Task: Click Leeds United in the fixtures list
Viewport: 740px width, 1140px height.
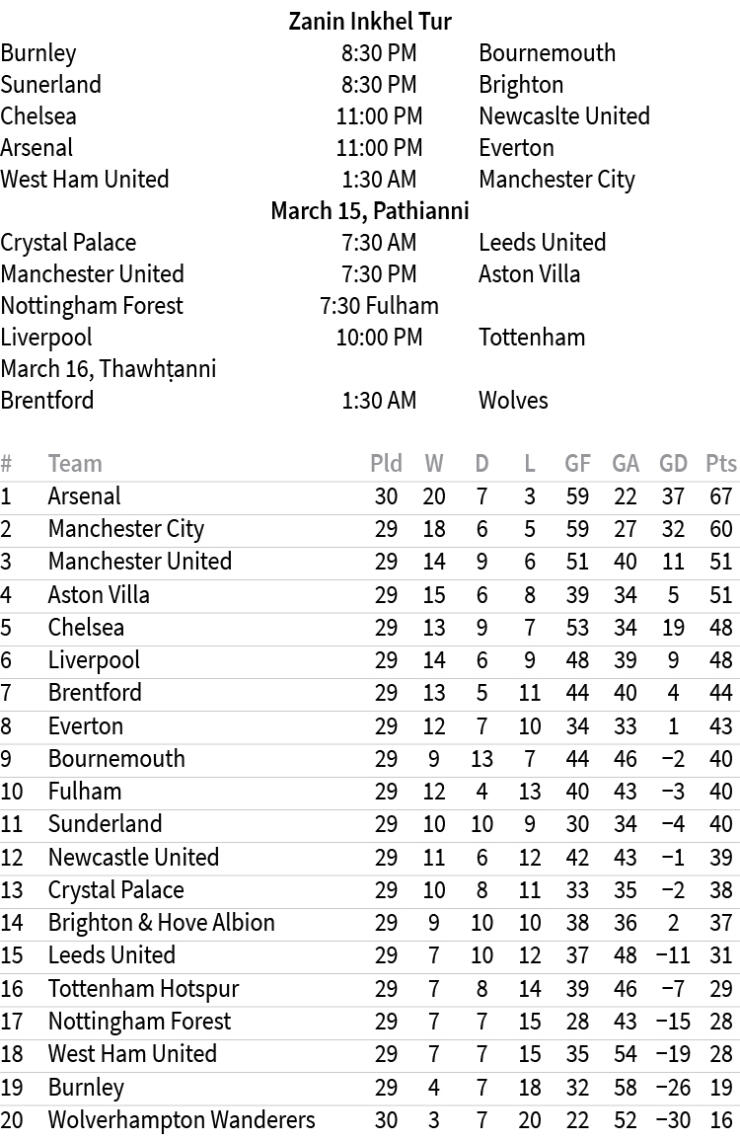Action: [x=542, y=243]
